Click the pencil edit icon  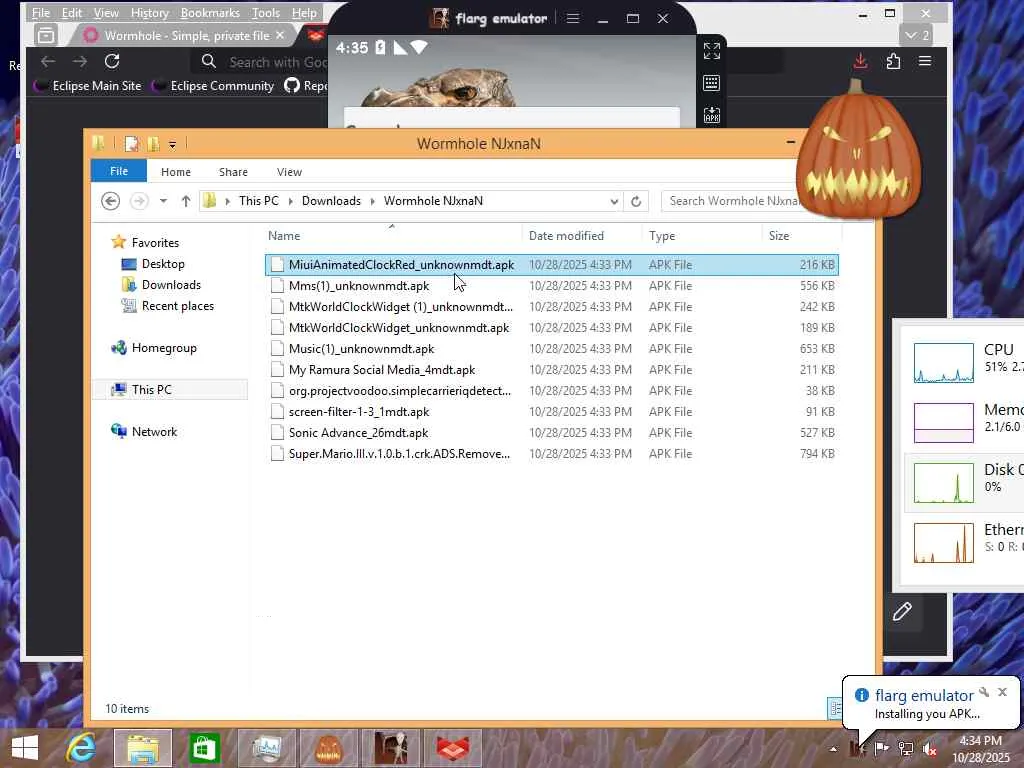point(903,611)
